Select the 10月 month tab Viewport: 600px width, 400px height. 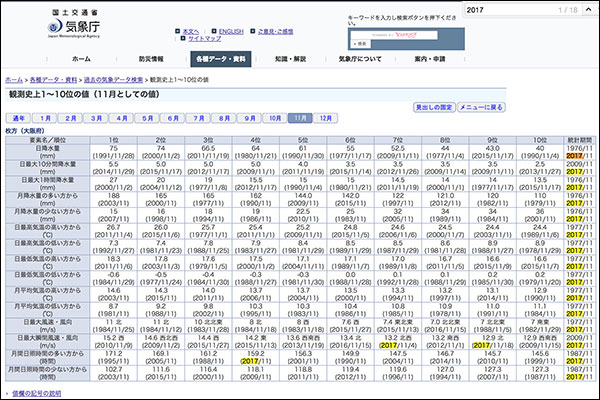(x=276, y=118)
